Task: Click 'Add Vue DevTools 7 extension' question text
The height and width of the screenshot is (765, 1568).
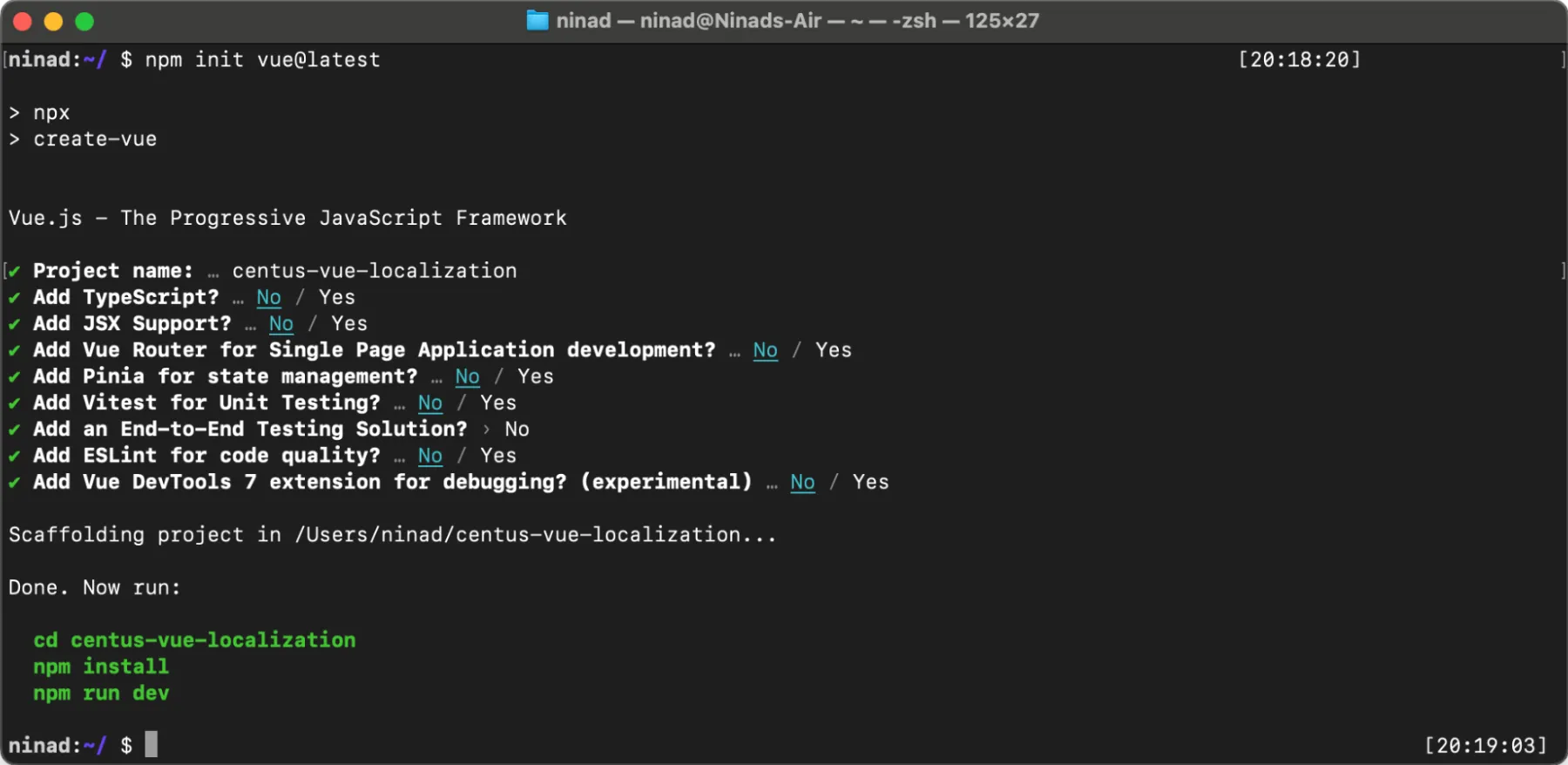Action: pyautogui.click(x=393, y=482)
